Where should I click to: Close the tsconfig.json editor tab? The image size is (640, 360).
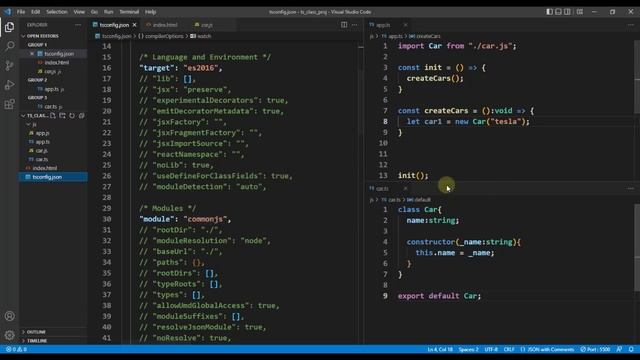(134, 25)
